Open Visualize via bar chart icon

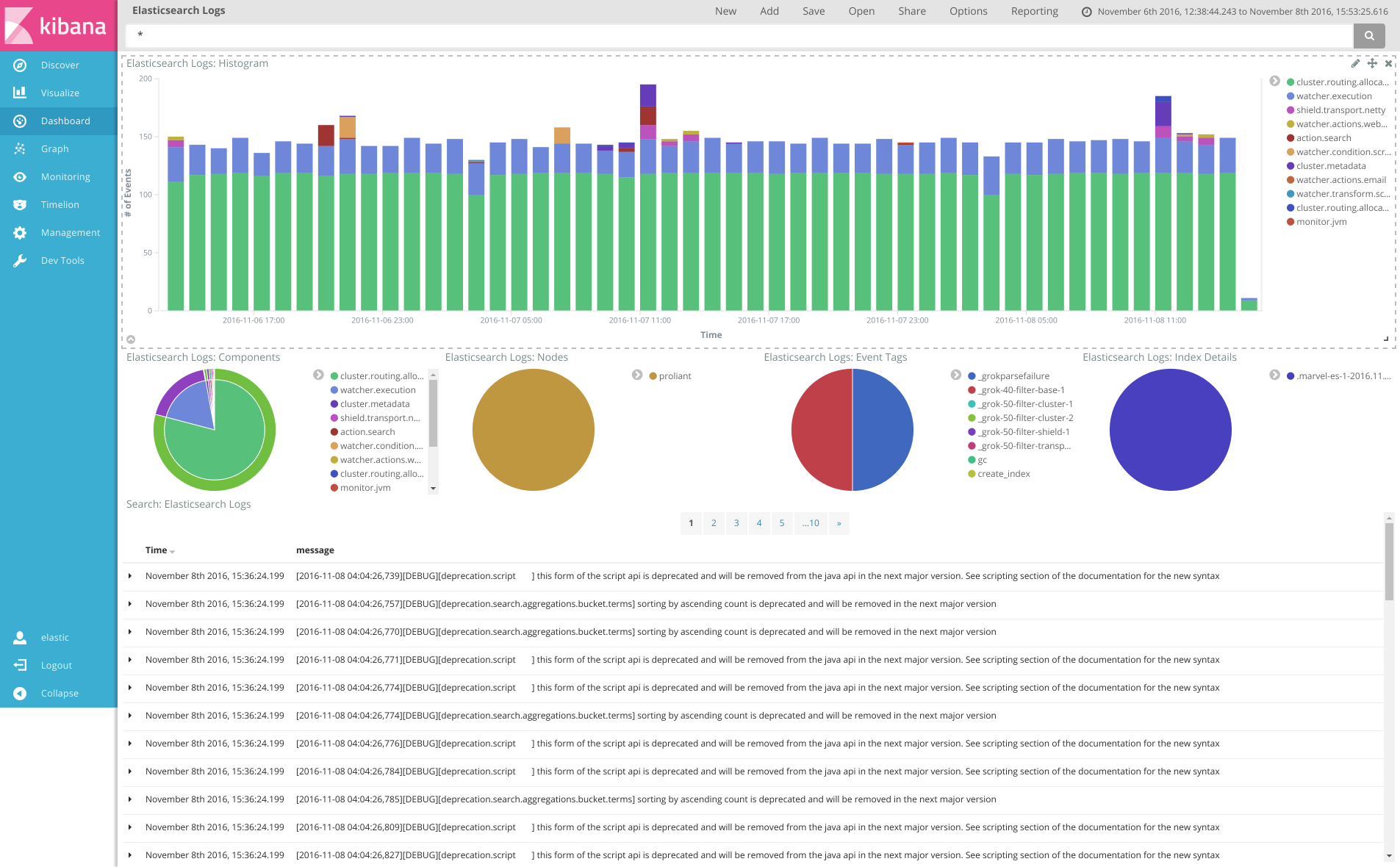20,93
